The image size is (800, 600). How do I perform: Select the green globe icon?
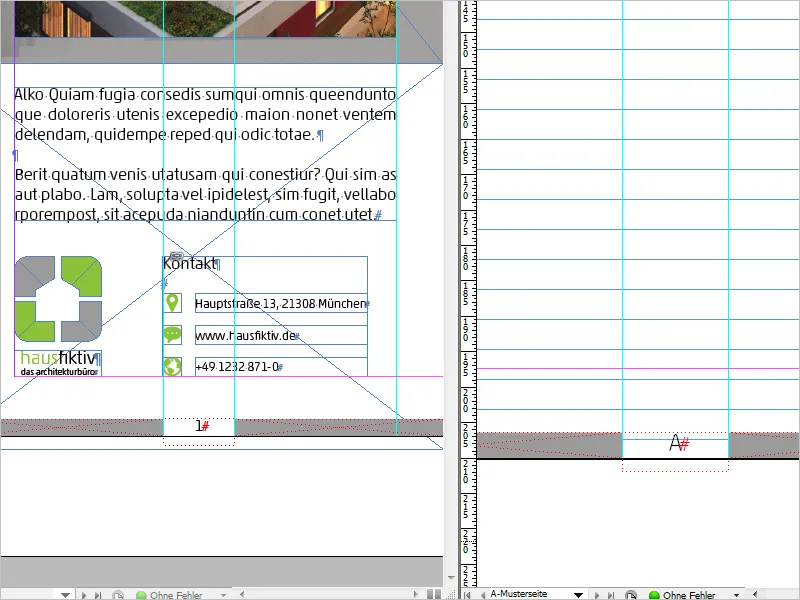(172, 367)
